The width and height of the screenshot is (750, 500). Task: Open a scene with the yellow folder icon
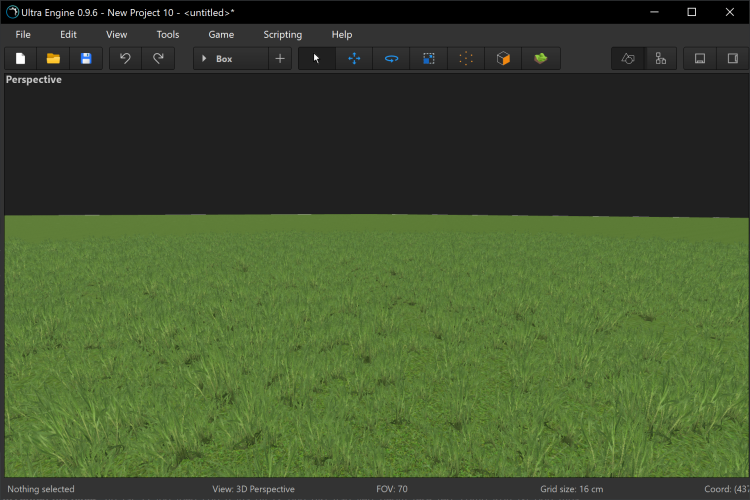[53, 58]
